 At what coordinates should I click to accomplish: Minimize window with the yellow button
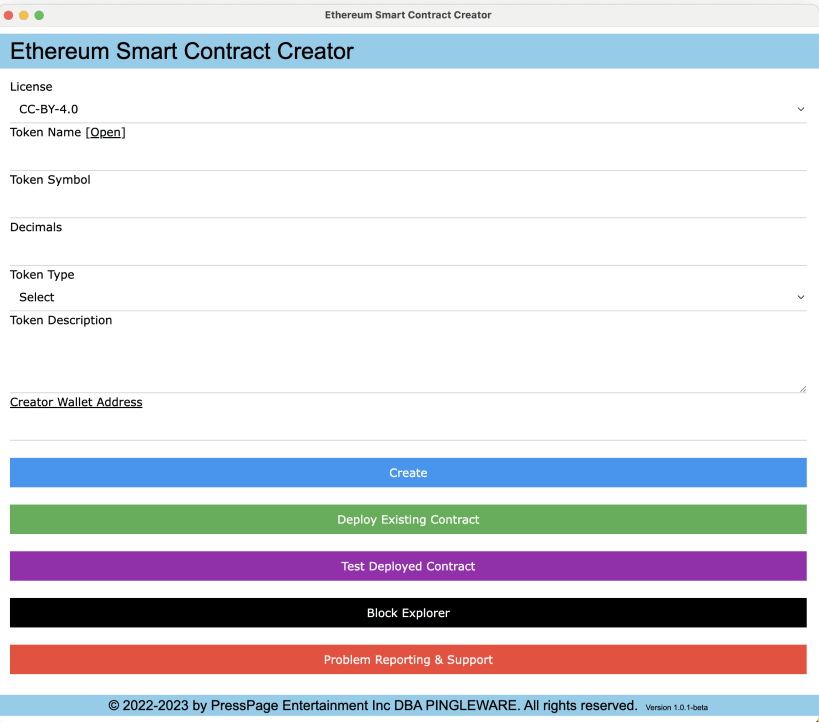point(24,15)
